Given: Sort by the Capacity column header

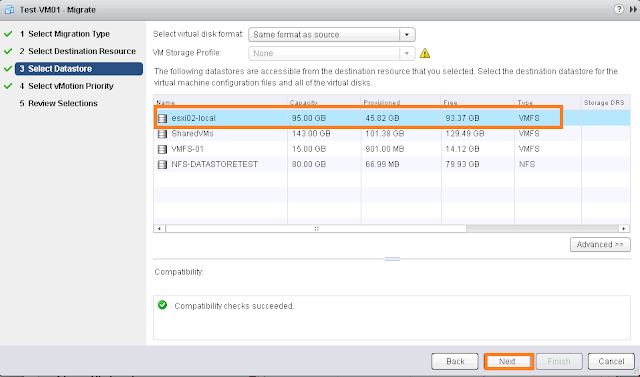Looking at the screenshot, I should [324, 102].
